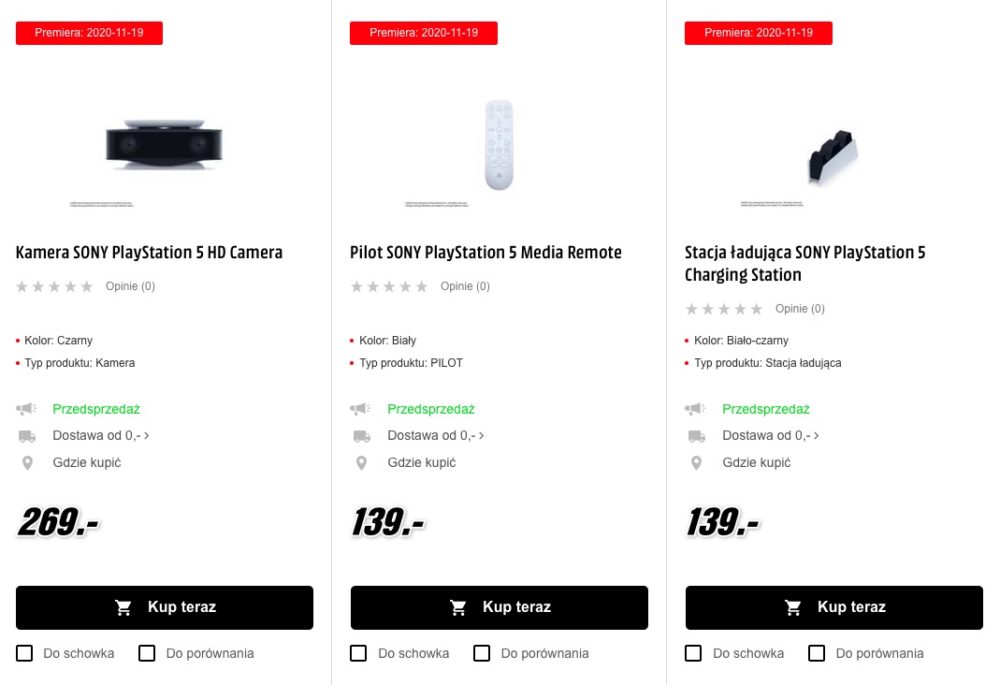This screenshot has width=1000, height=685.
Task: Tick Do schowka for HD Camera
Action: [x=24, y=653]
